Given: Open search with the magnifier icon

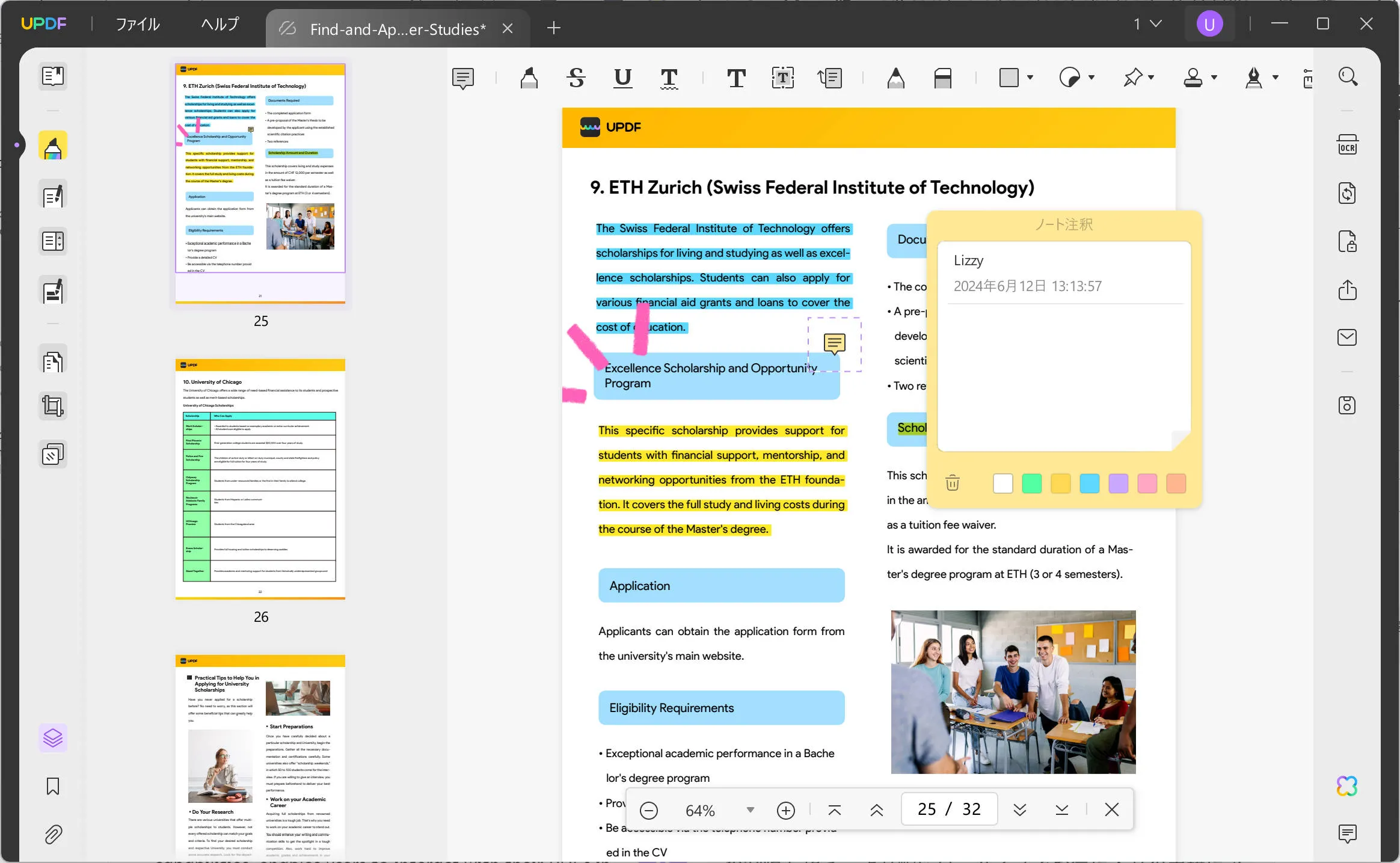Looking at the screenshot, I should (1348, 77).
